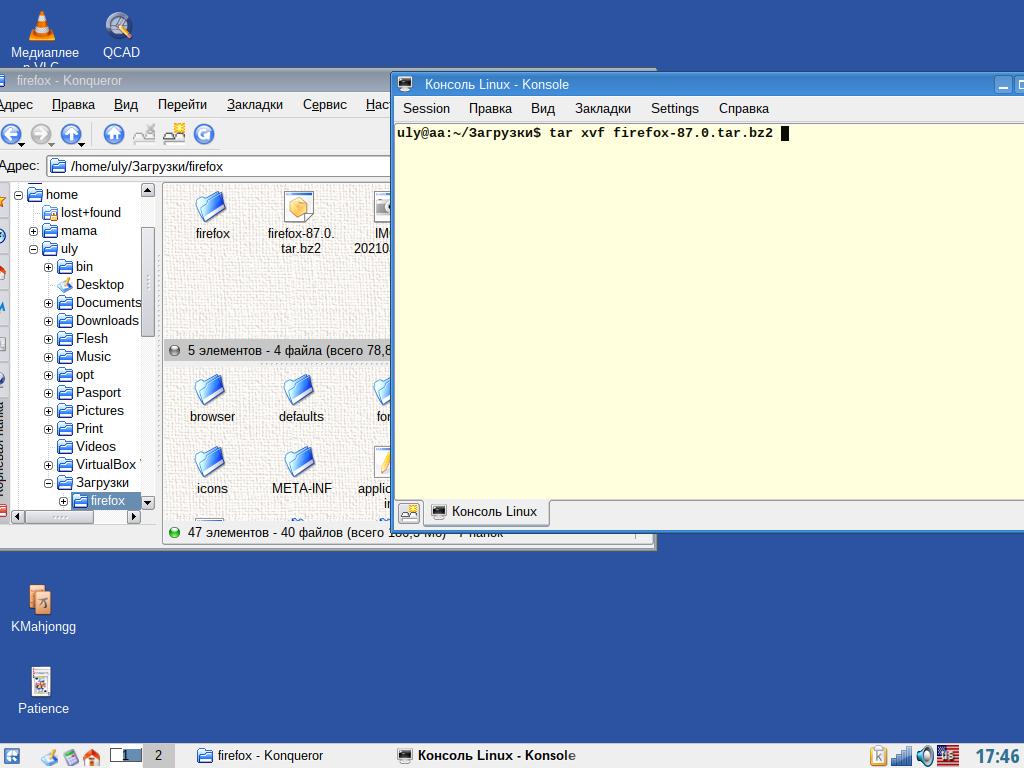Open the K menu start button

12,756
